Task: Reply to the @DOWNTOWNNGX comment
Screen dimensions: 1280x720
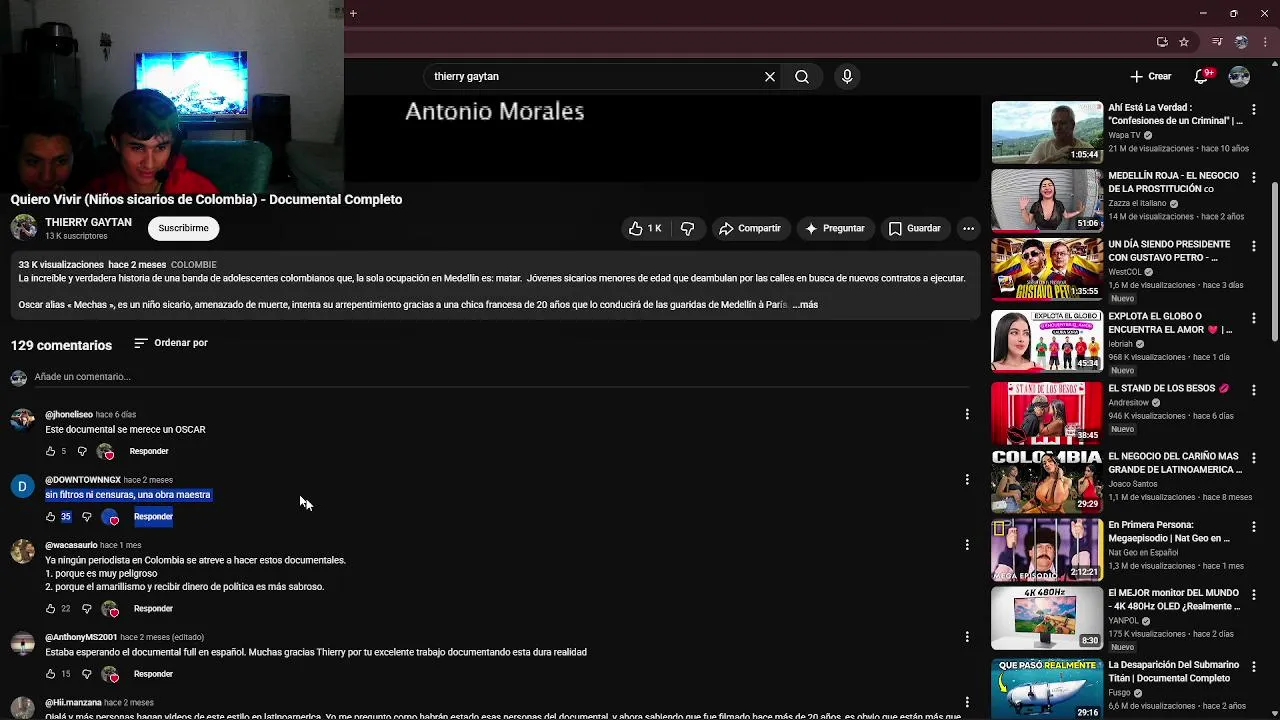Action: pos(153,517)
